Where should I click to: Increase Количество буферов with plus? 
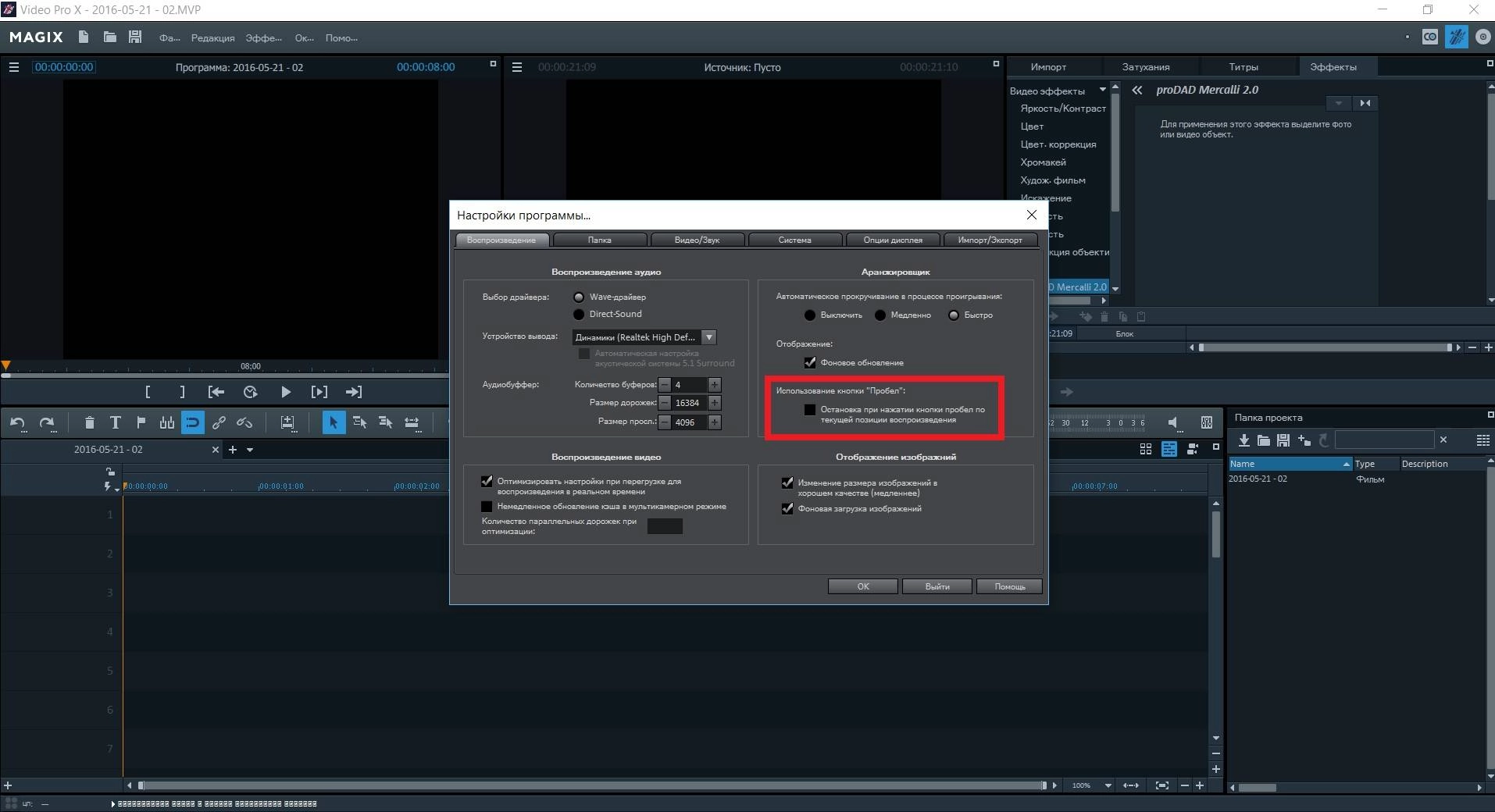[715, 385]
